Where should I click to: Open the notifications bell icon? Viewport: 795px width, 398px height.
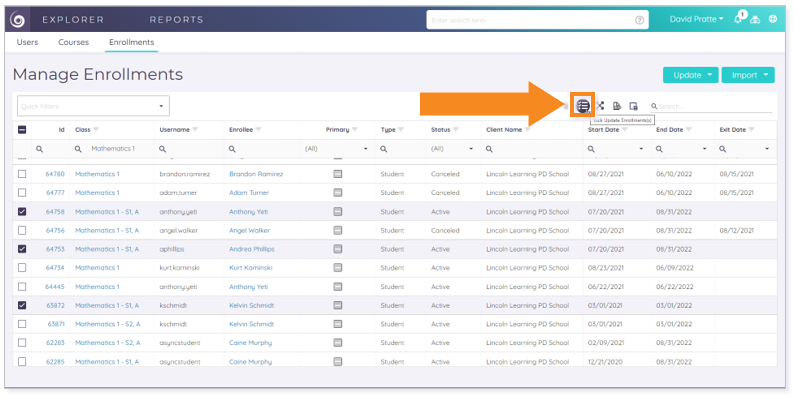738,19
